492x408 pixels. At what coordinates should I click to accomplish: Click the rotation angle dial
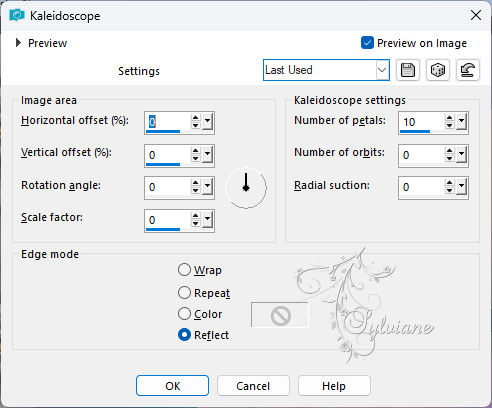246,188
